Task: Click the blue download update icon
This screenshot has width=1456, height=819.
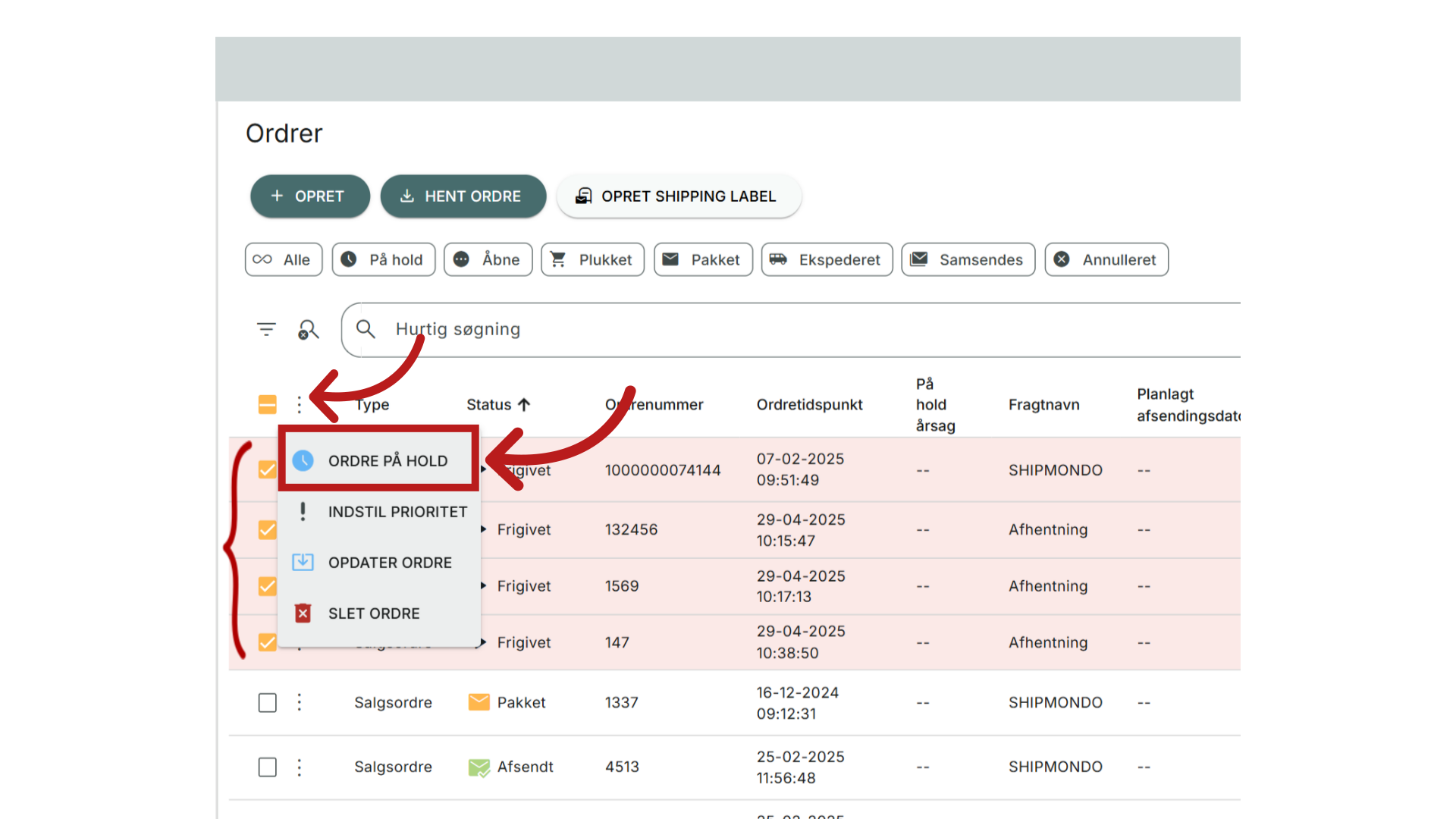Action: (303, 562)
